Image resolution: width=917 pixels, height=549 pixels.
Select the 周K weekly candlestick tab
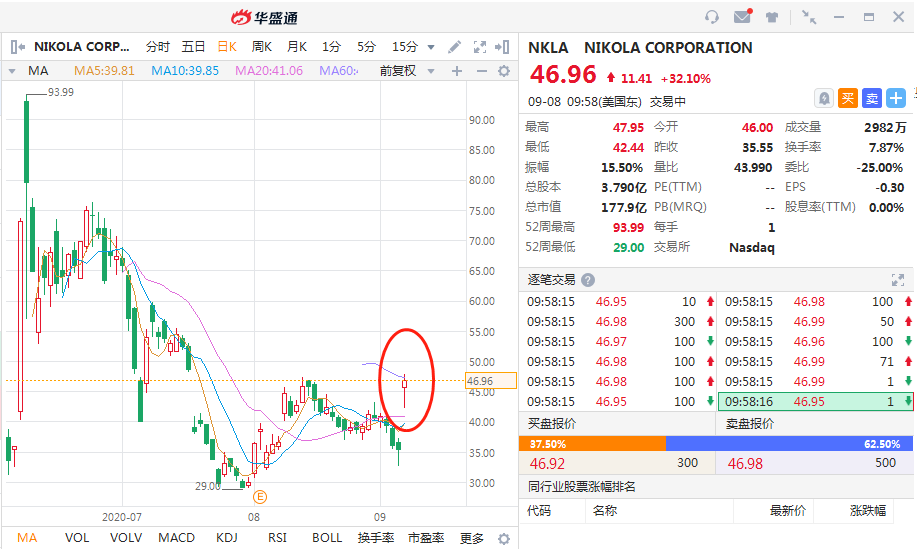coord(261,47)
